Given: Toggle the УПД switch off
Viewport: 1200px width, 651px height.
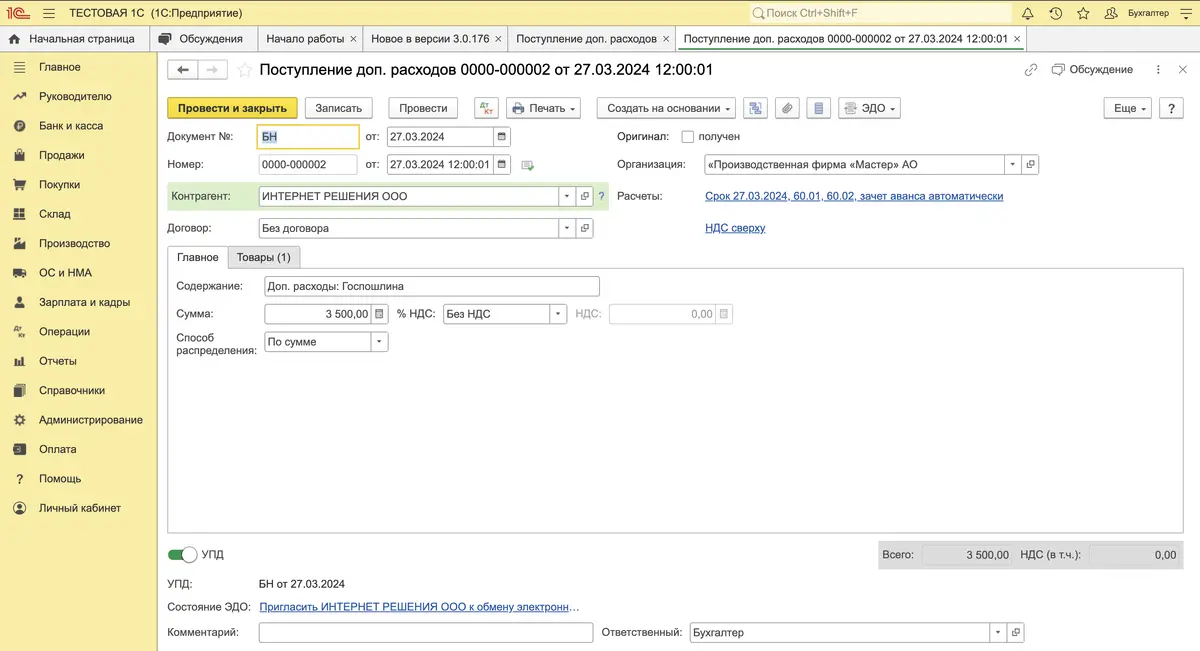Looking at the screenshot, I should [x=183, y=555].
